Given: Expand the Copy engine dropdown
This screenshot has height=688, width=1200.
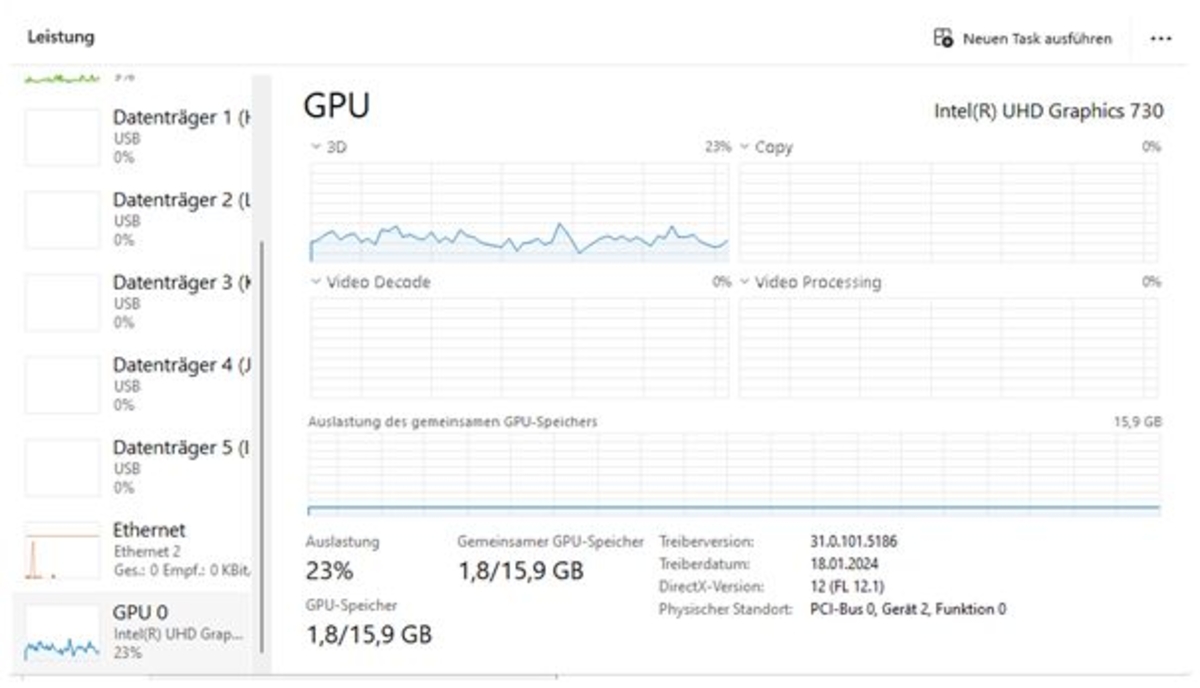Looking at the screenshot, I should [744, 147].
